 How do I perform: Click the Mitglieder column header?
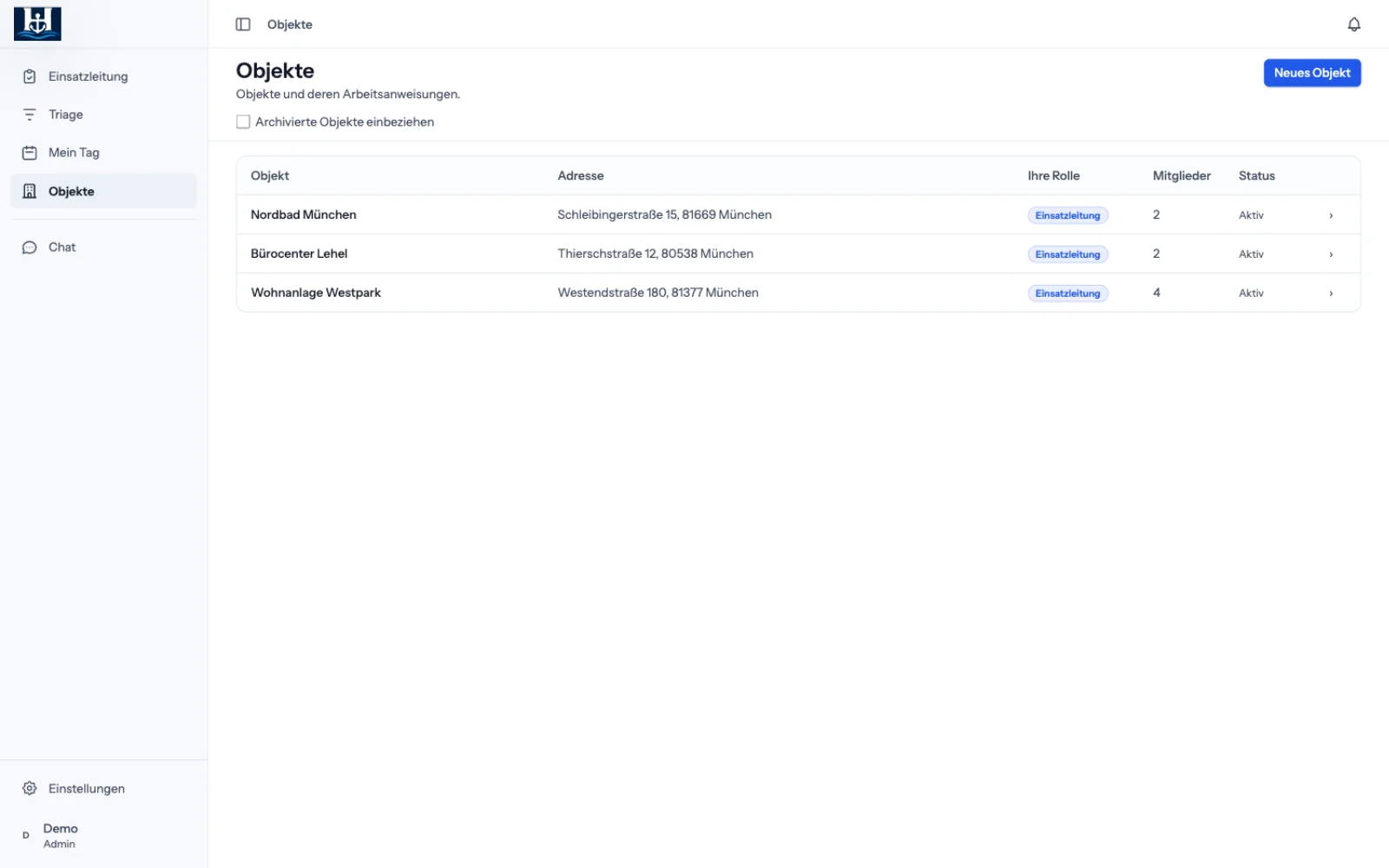click(1182, 175)
